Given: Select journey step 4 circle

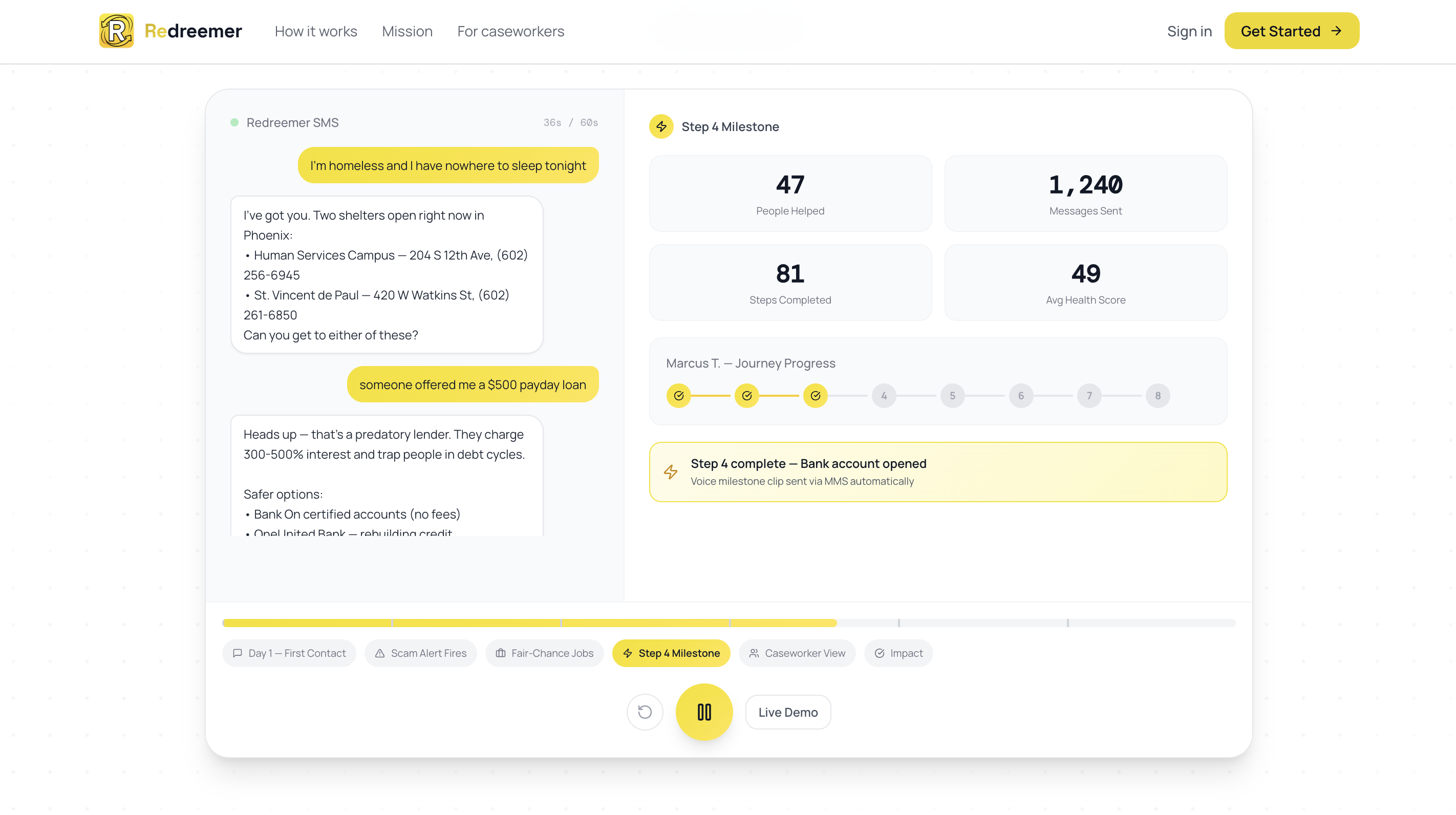Looking at the screenshot, I should click(884, 396).
